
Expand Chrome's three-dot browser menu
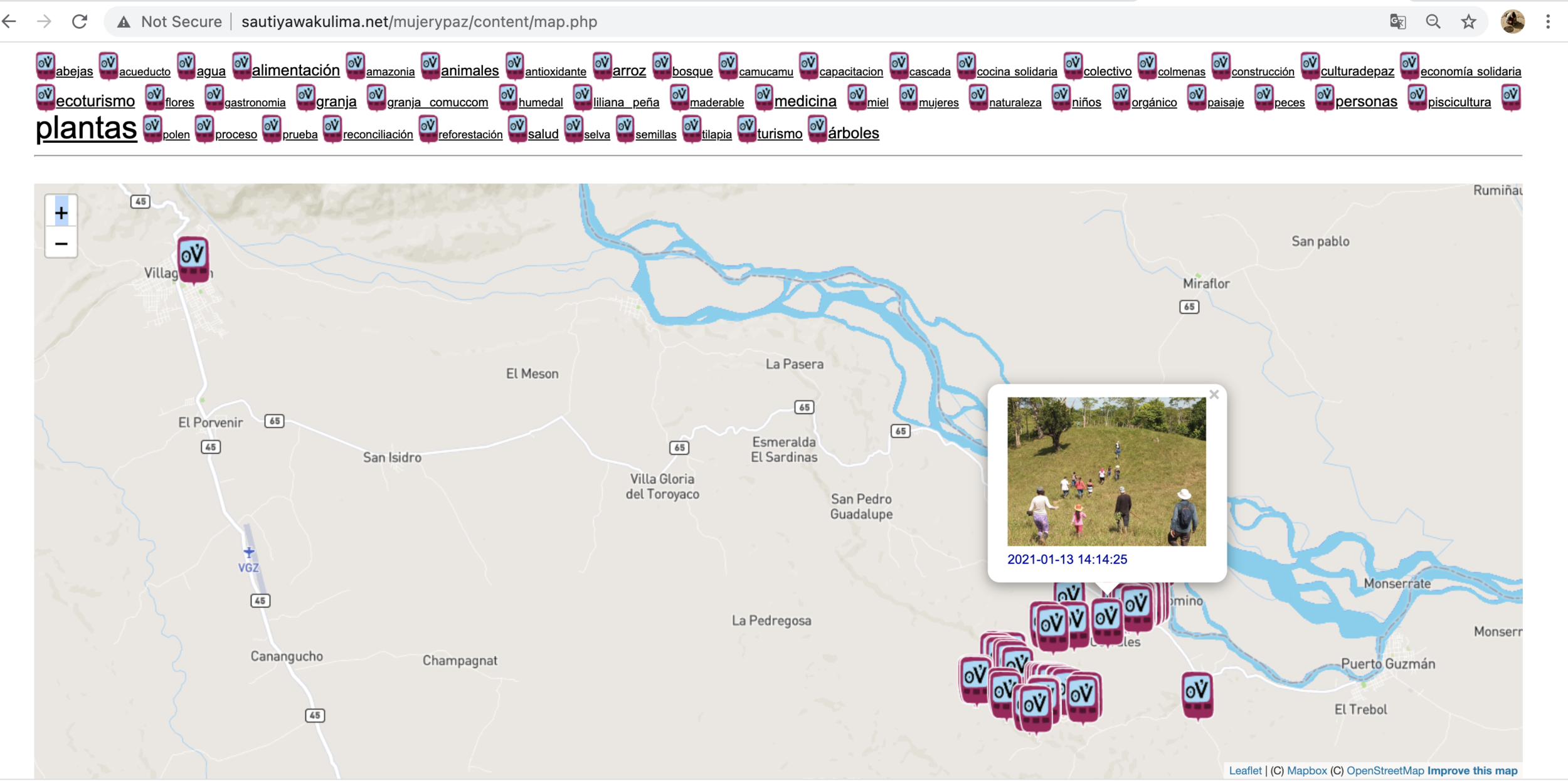pyautogui.click(x=1547, y=21)
